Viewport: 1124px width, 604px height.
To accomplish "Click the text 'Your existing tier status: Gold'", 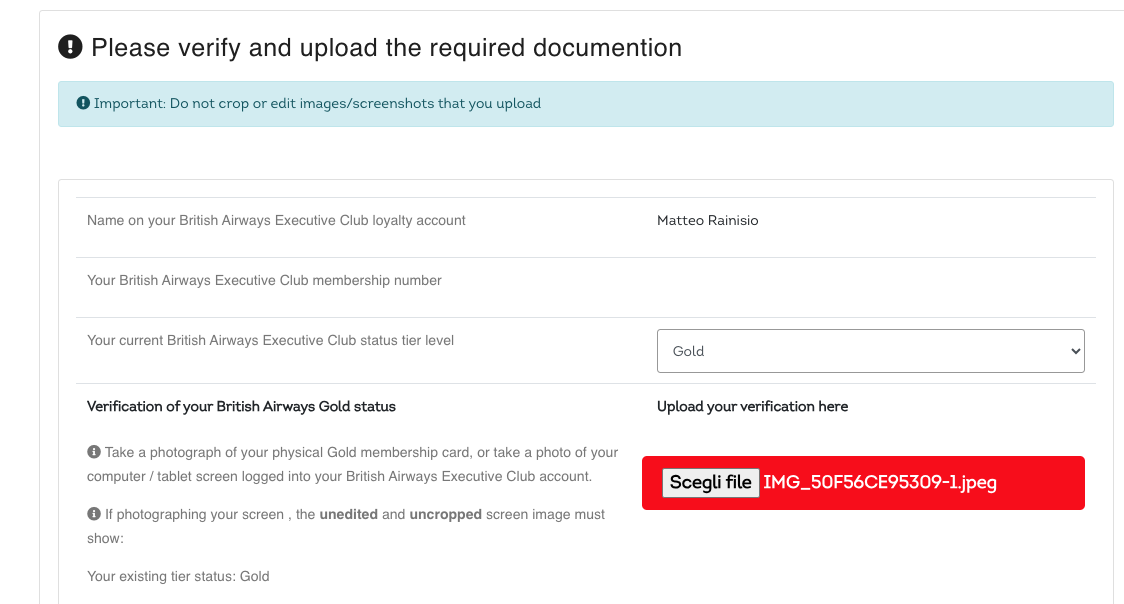I will (178, 577).
